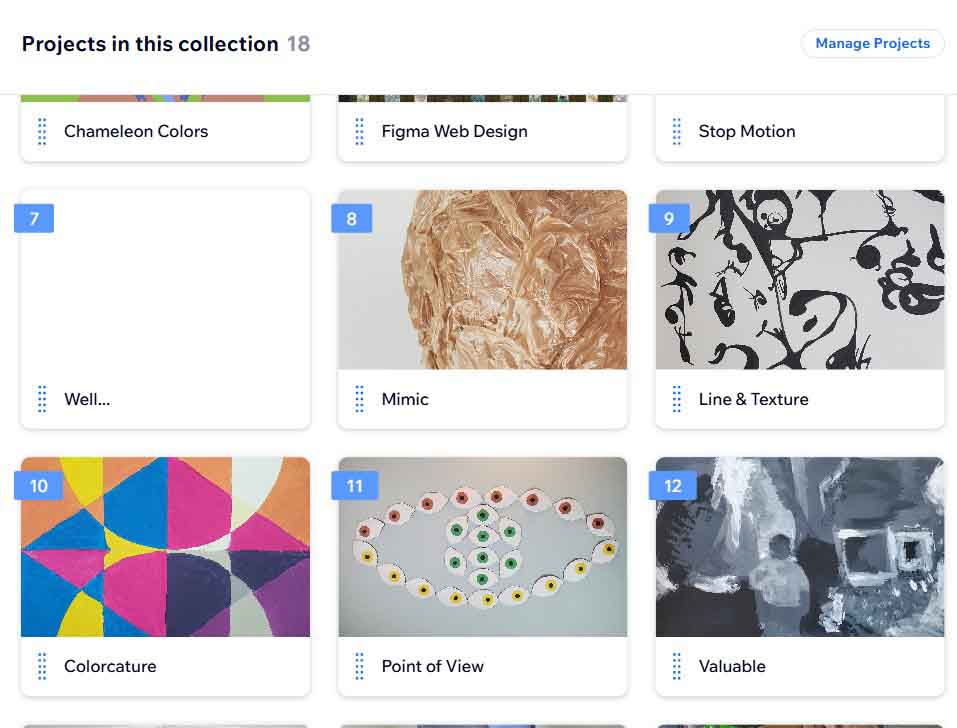
Task: Click the Figma Web Design project title
Action: click(454, 131)
